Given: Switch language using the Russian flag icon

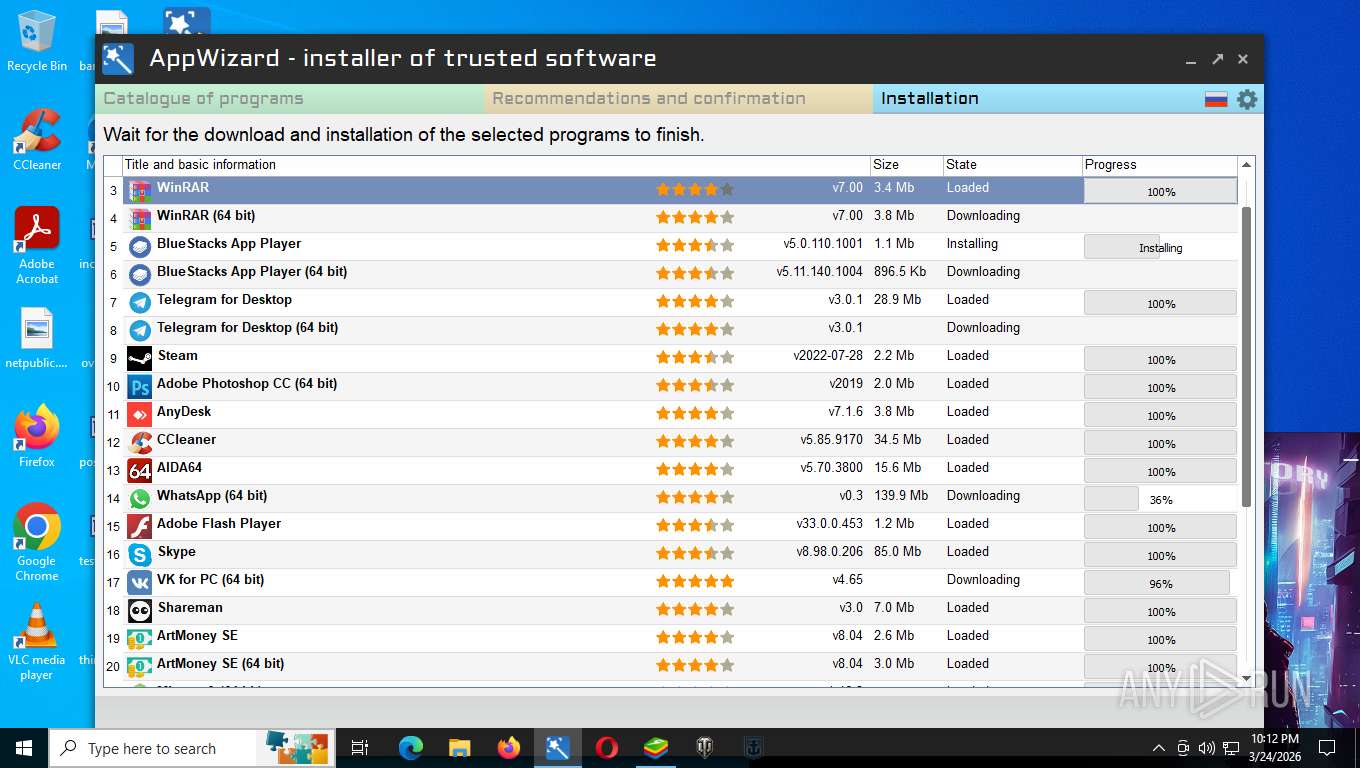Looking at the screenshot, I should click(x=1216, y=99).
